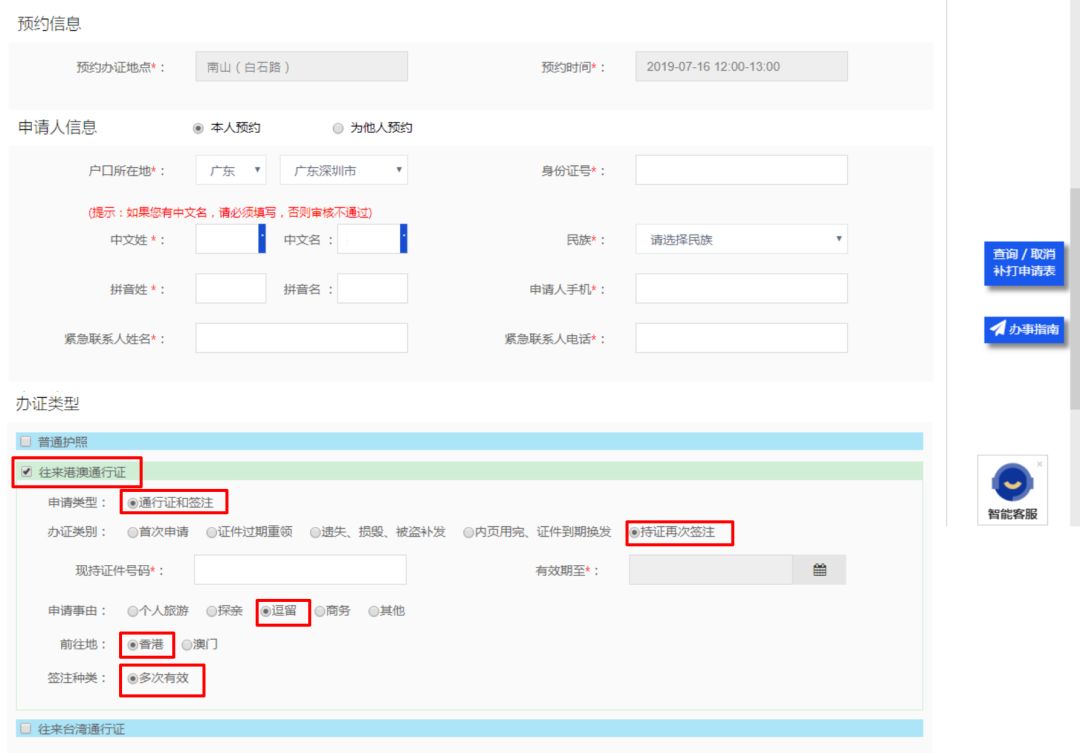Select 逗留 as application reason
This screenshot has height=753, width=1080.
coord(265,611)
